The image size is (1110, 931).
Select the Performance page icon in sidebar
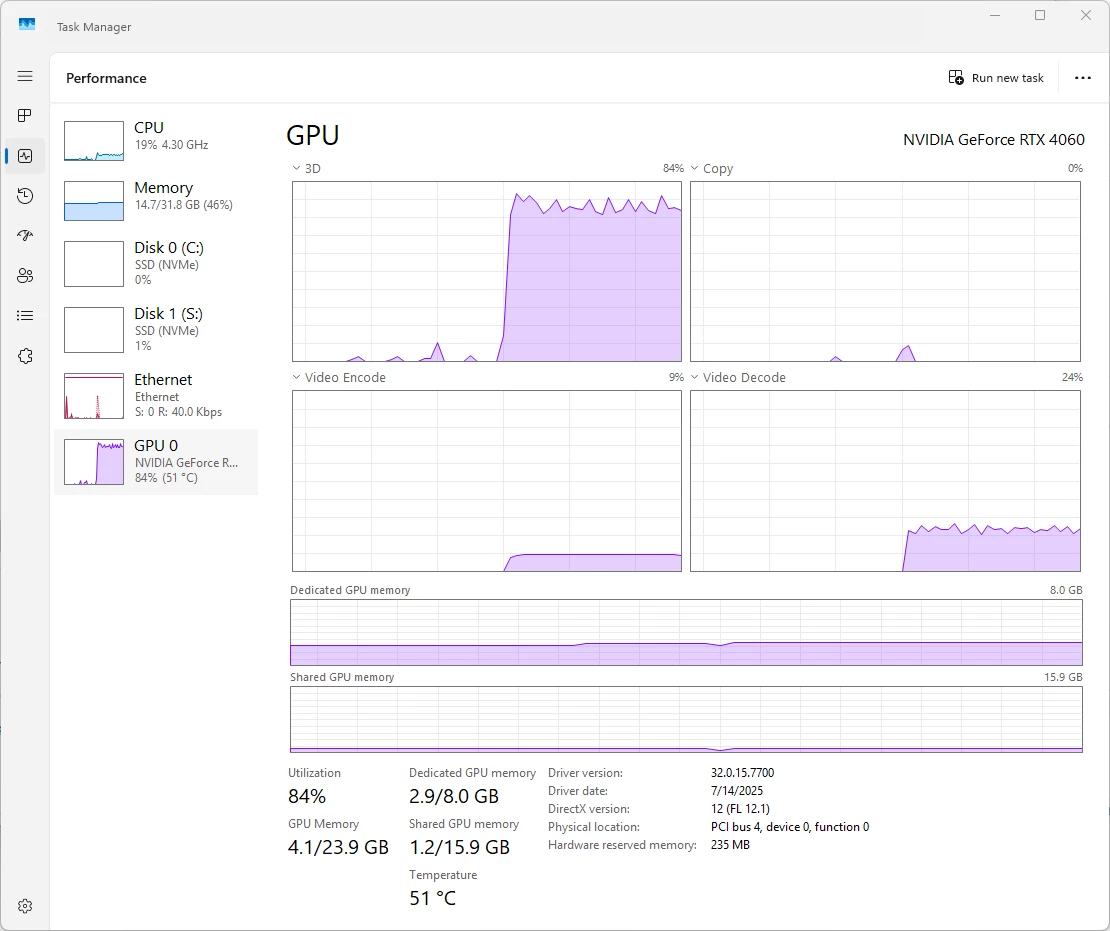[25, 156]
